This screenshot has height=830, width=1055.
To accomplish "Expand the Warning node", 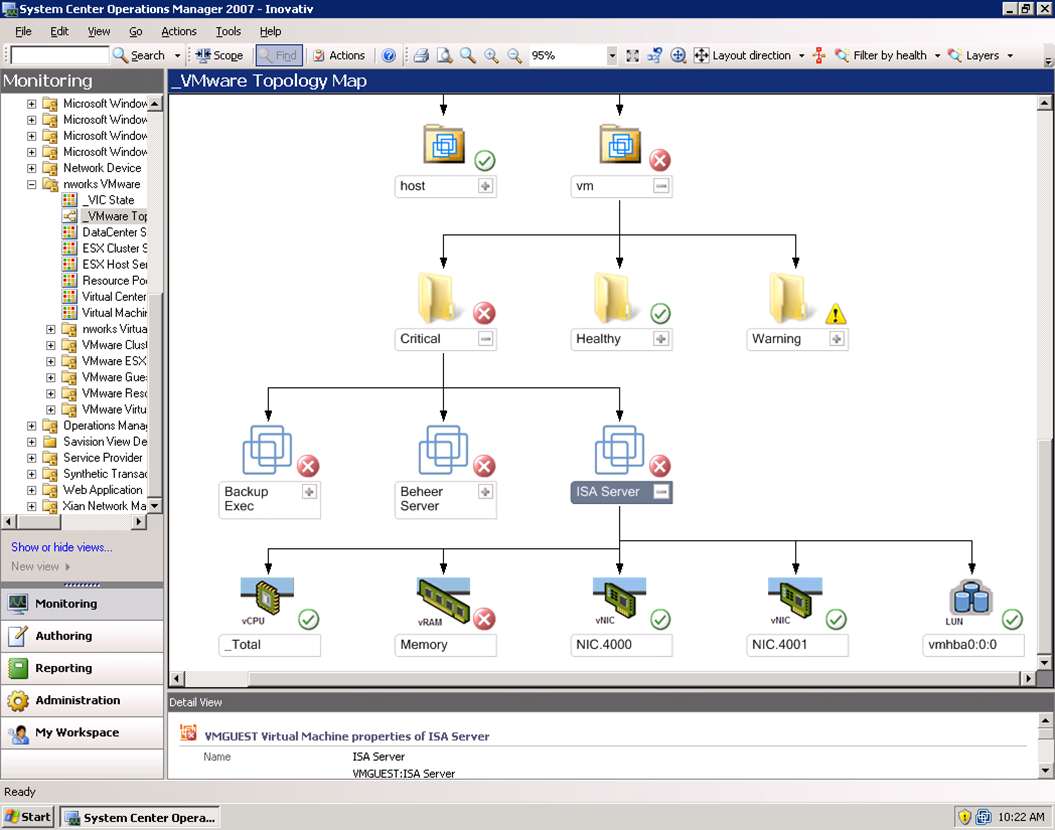I will (x=837, y=339).
